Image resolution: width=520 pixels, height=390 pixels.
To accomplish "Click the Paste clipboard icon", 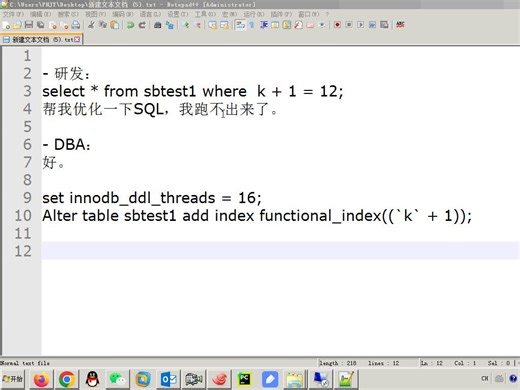I will 114,25.
